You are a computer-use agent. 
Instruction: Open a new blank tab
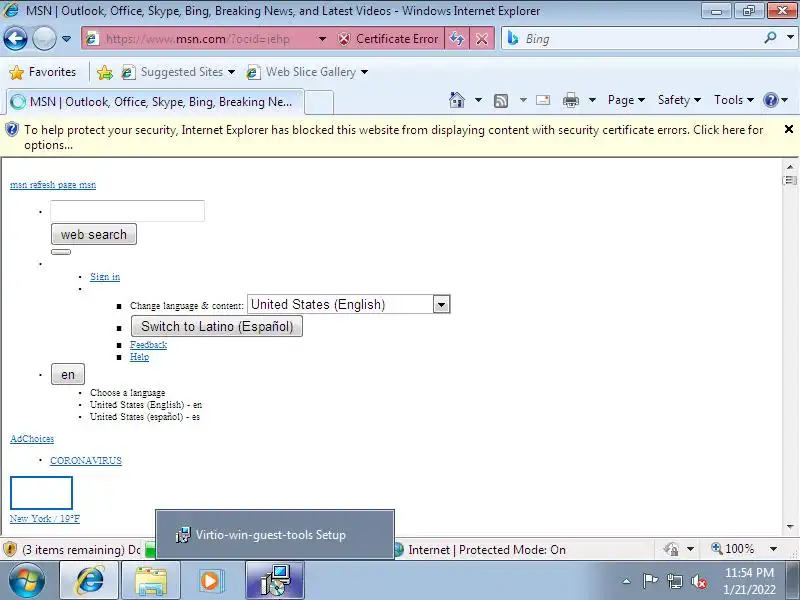coord(319,102)
